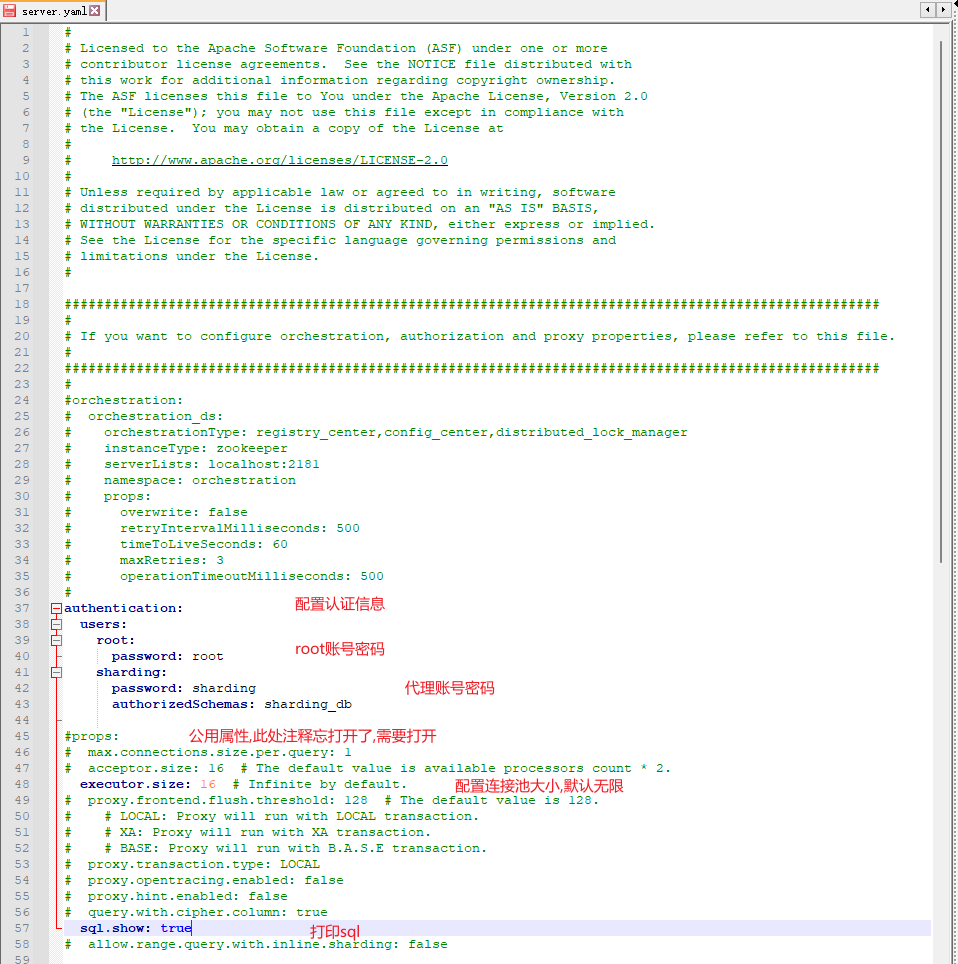Click the vertical scrollbar thumb
The image size is (958, 964).
[941, 301]
